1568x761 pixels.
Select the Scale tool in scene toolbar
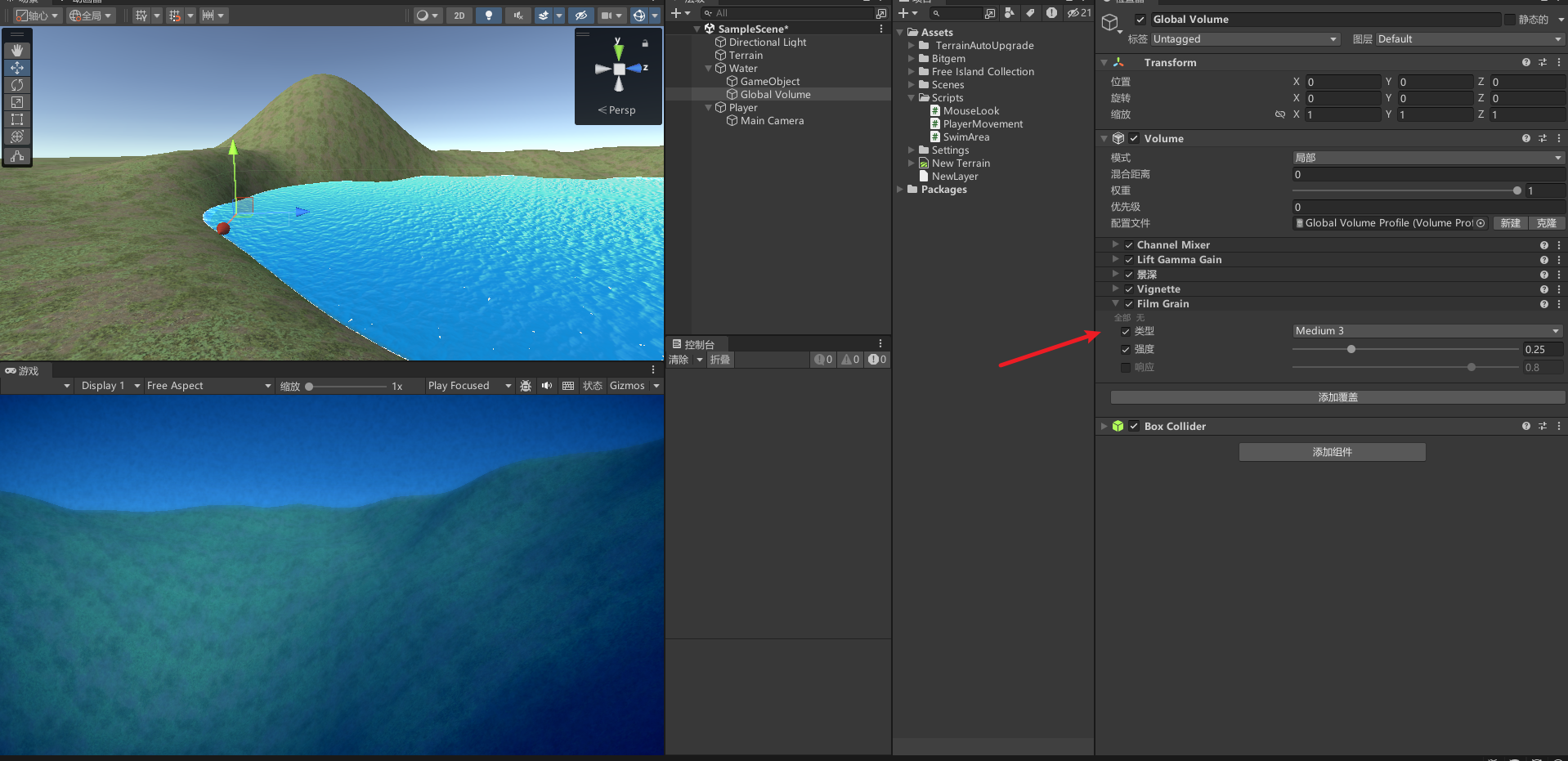click(x=17, y=102)
